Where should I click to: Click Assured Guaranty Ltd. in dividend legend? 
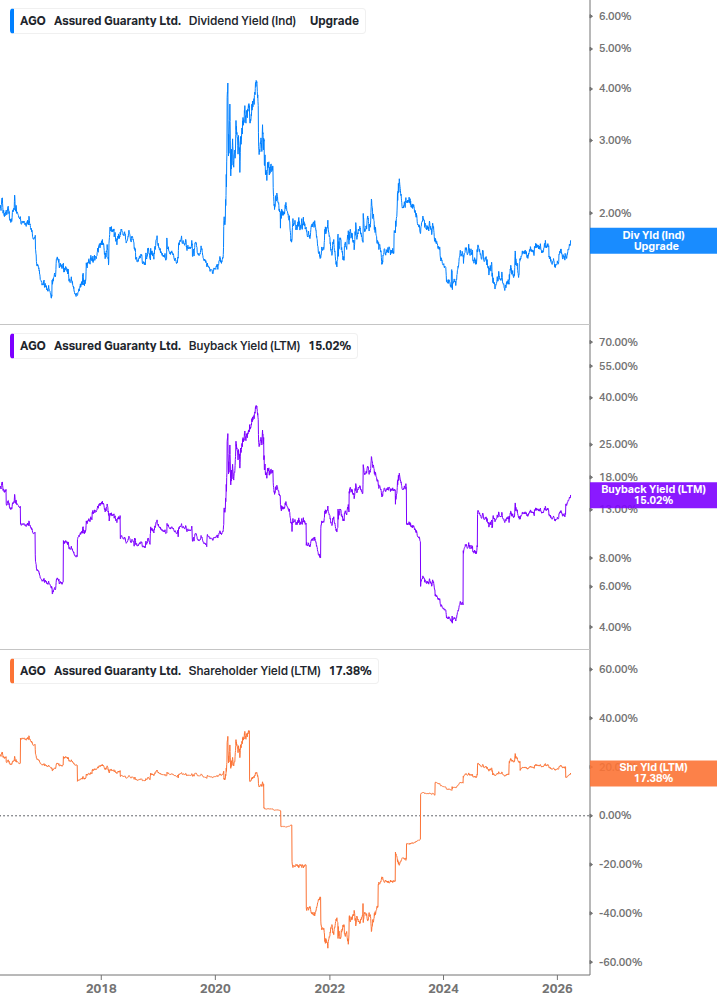click(117, 21)
